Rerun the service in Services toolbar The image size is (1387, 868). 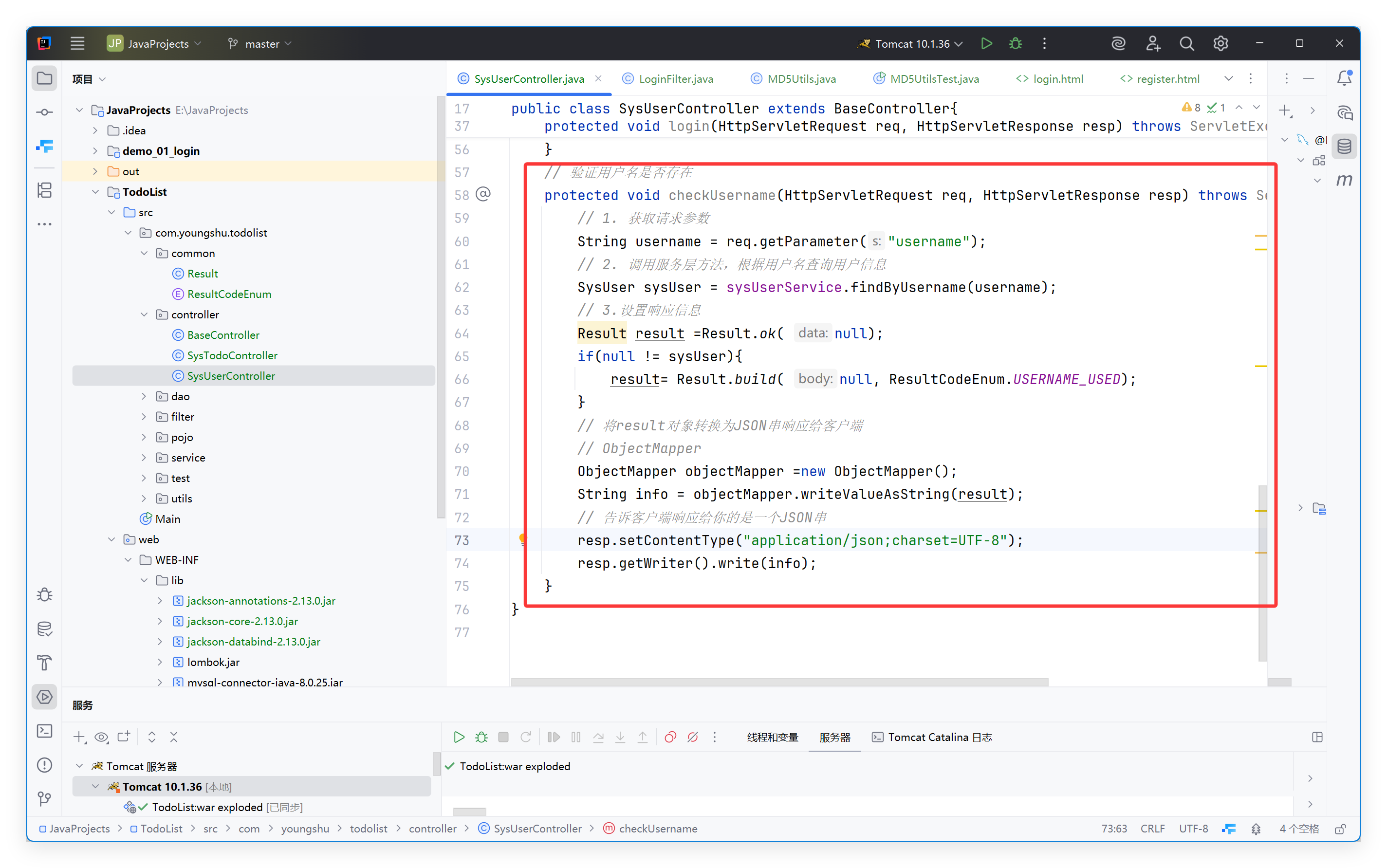525,737
